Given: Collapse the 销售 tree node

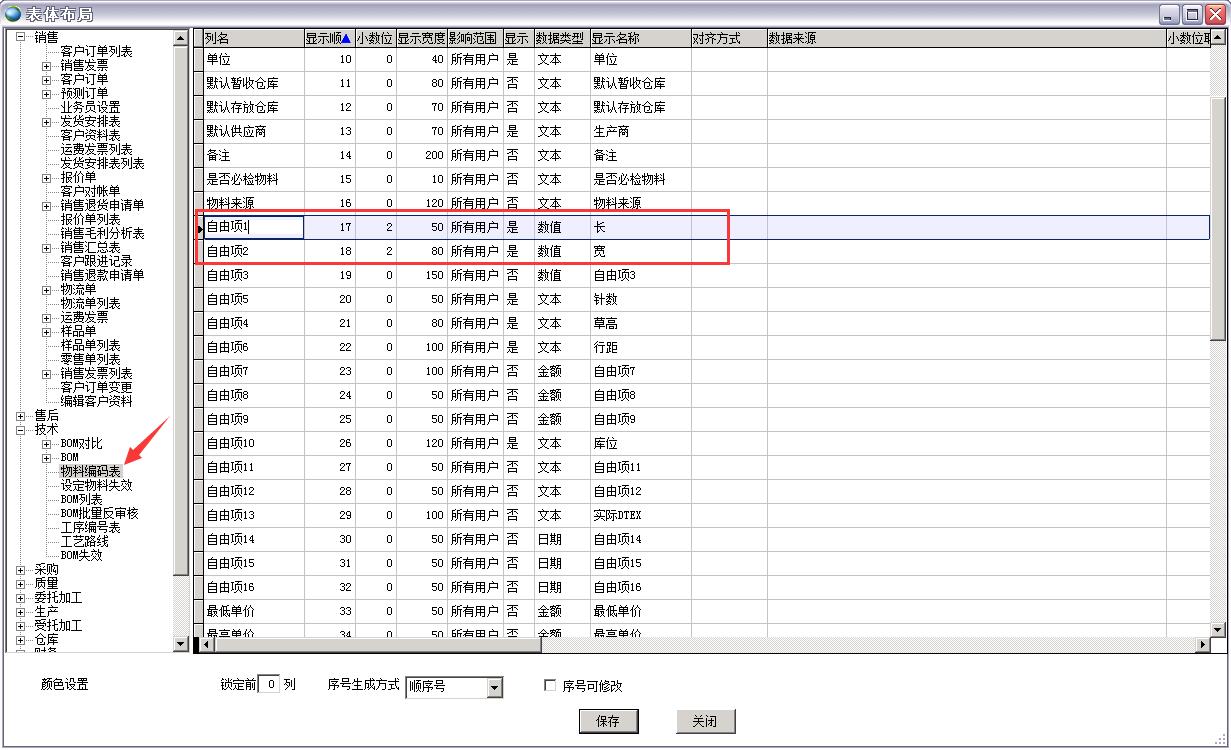Looking at the screenshot, I should tap(20, 37).
